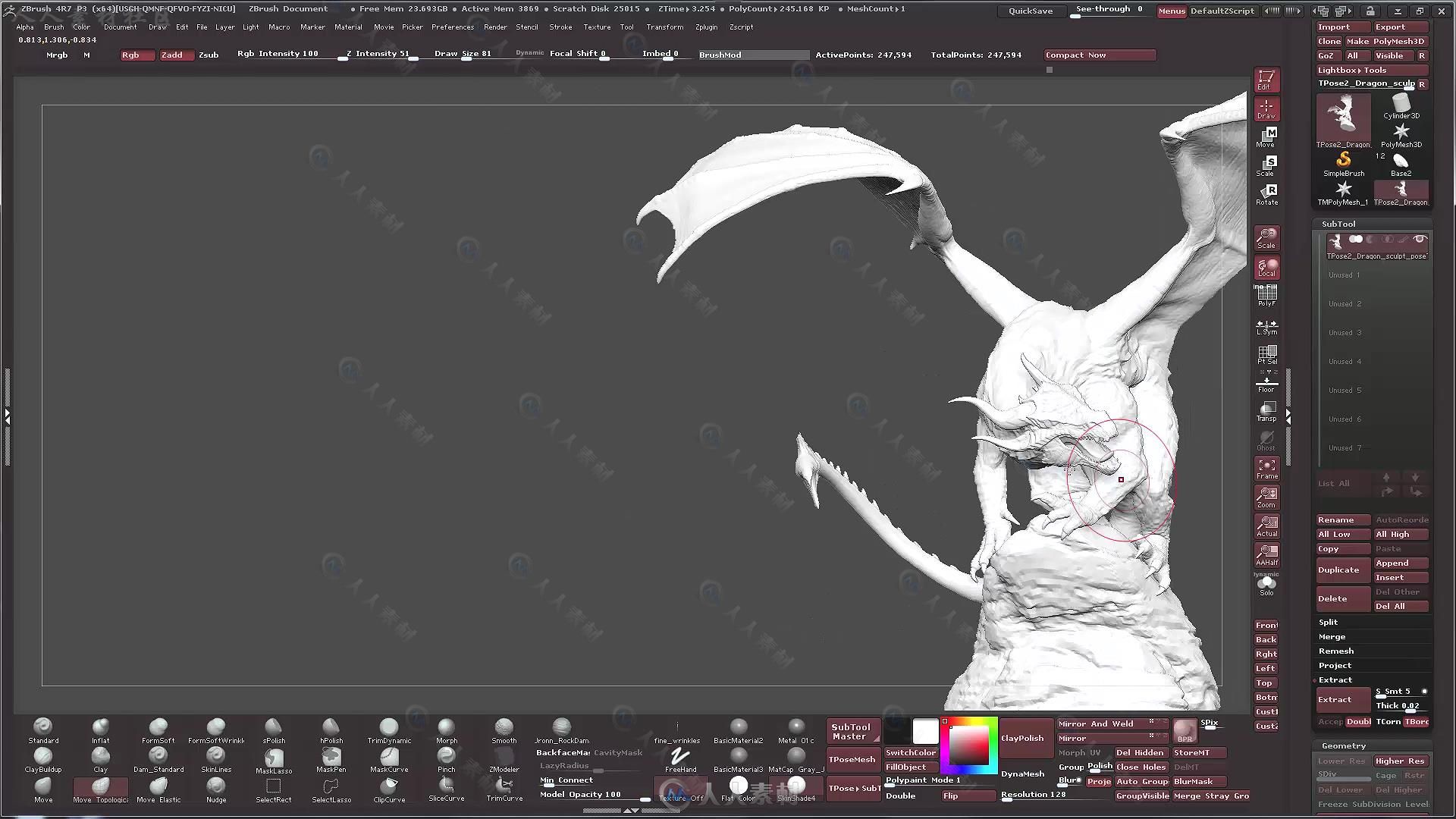Image resolution: width=1456 pixels, height=819 pixels.
Task: Expand the Remesh section
Action: click(x=1335, y=651)
